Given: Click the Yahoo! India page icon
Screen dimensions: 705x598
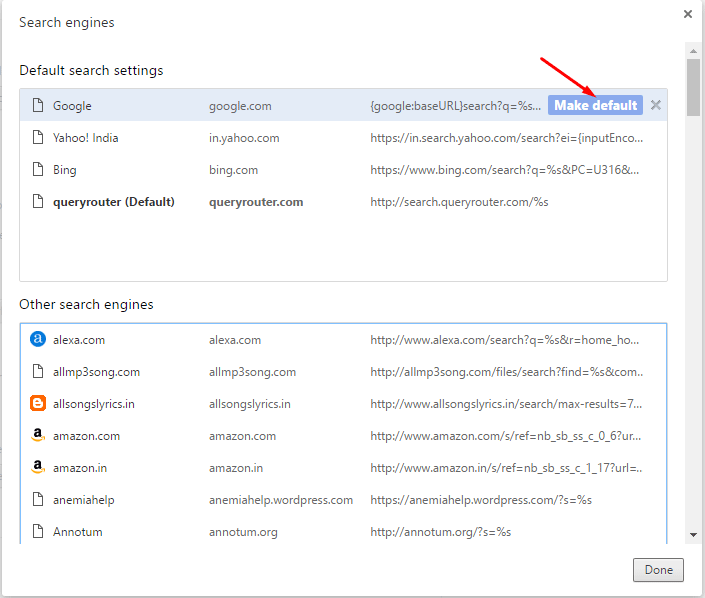Looking at the screenshot, I should [x=38, y=138].
